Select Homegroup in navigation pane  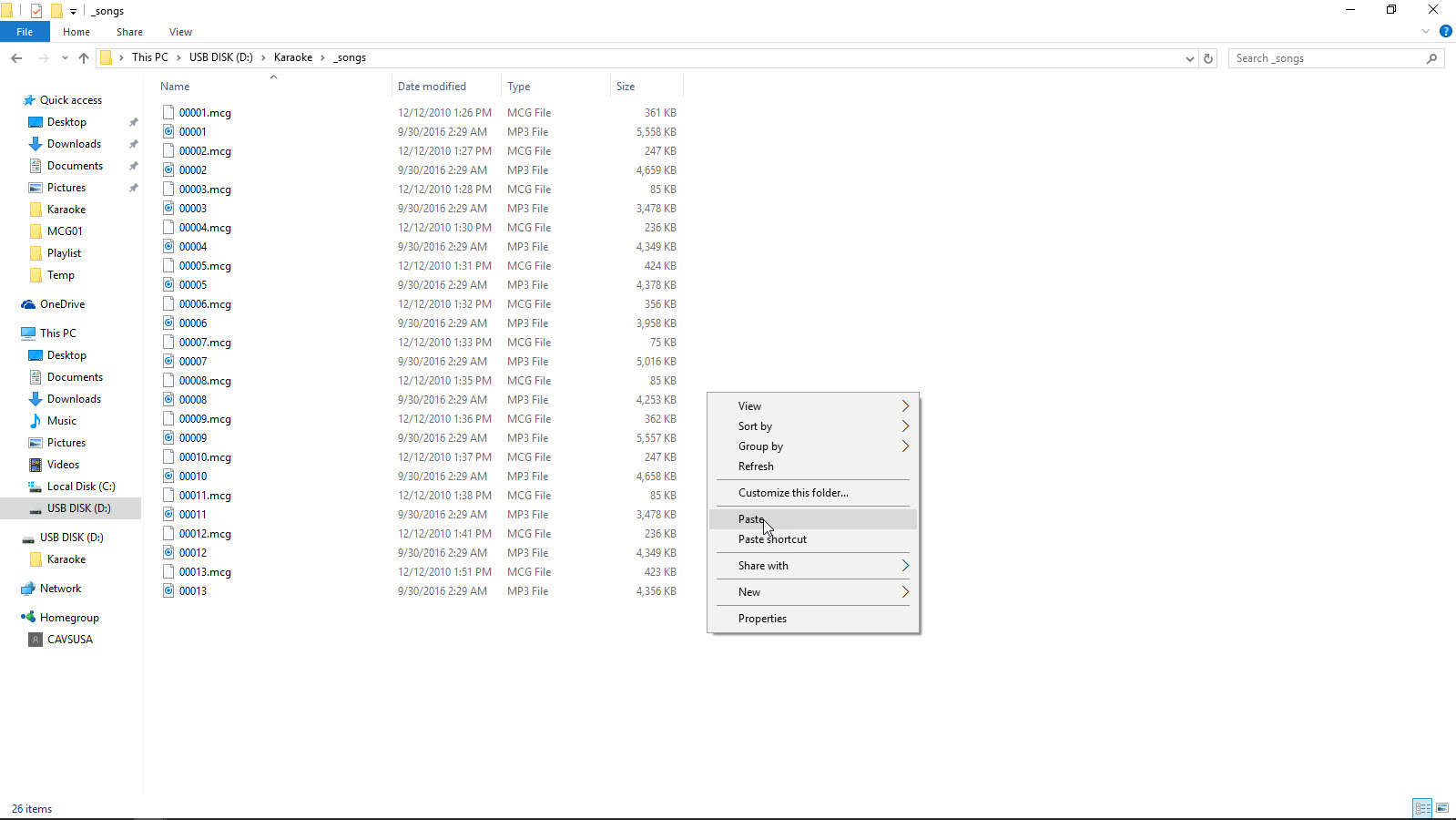point(69,618)
